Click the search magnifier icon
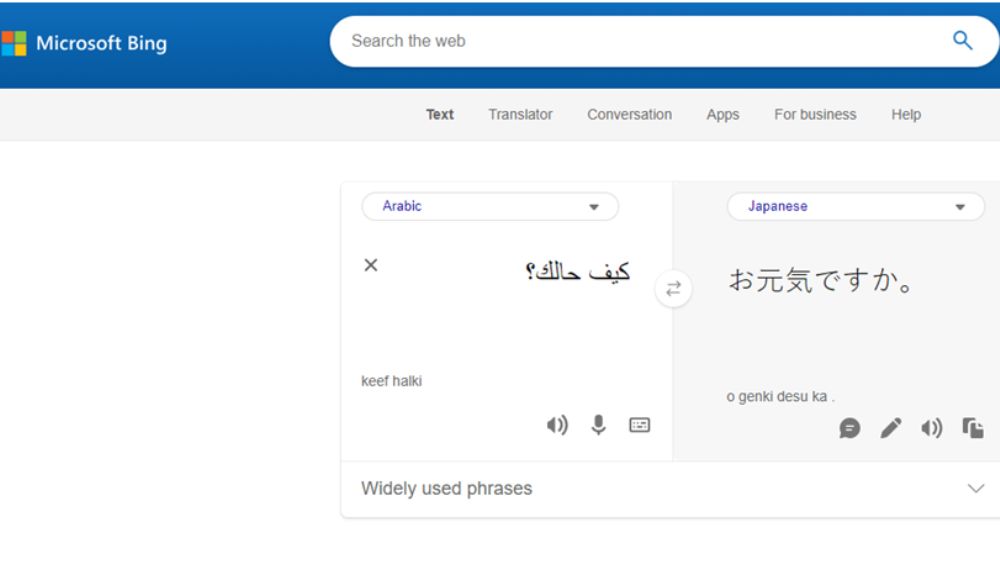 point(962,41)
